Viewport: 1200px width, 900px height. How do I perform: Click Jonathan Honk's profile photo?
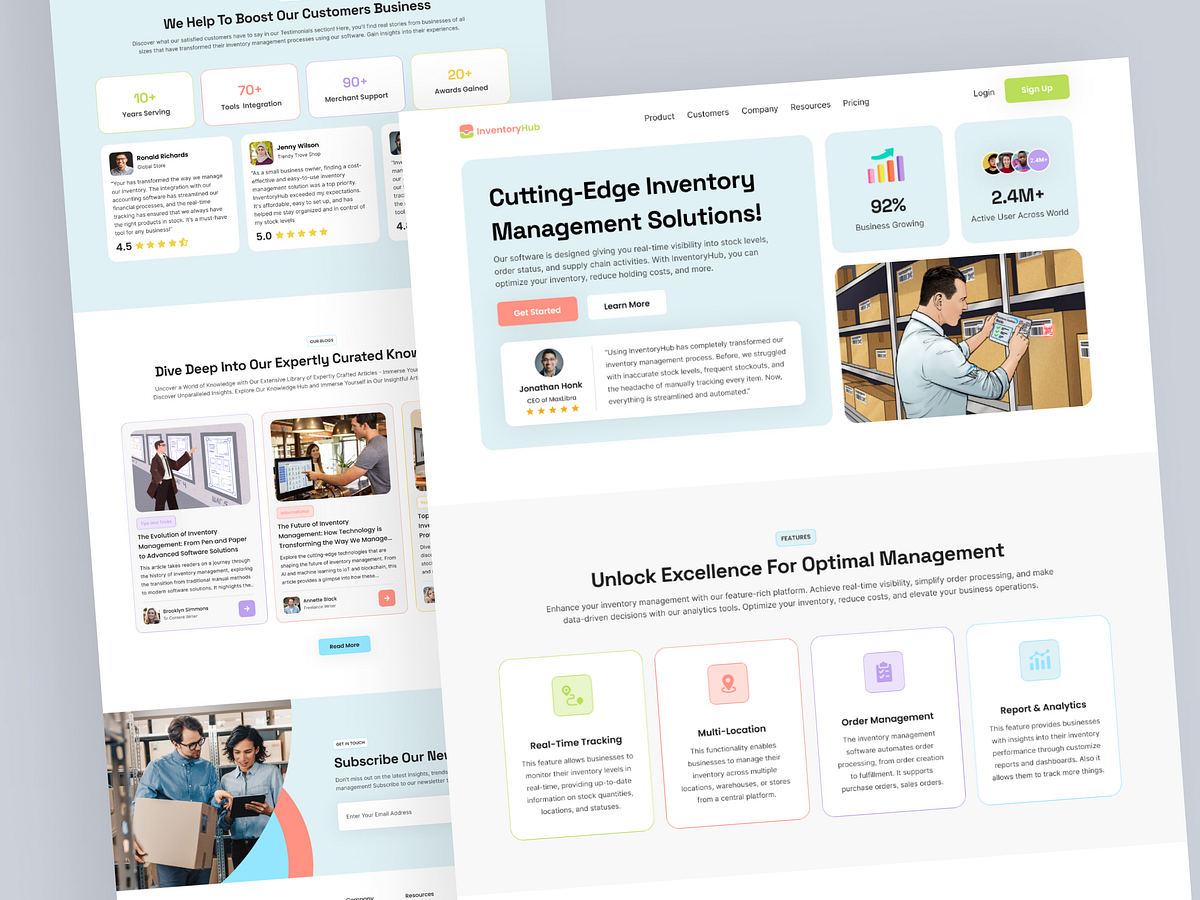(549, 362)
